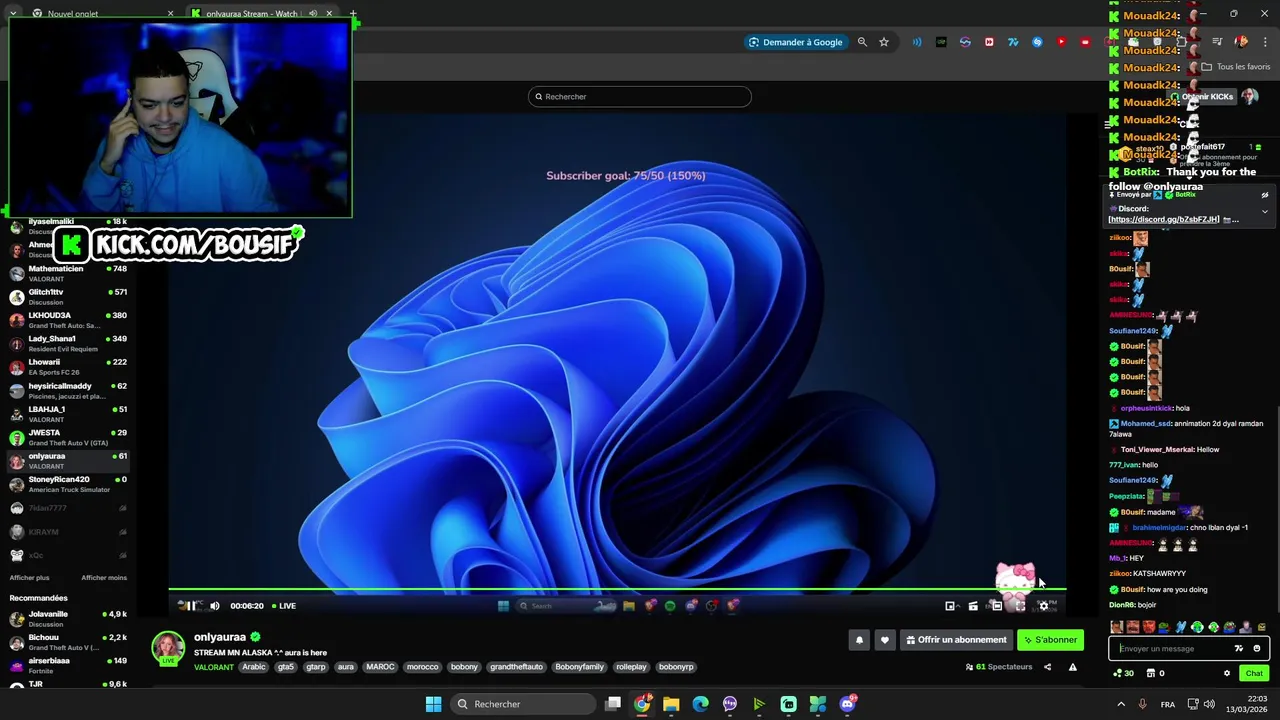The image size is (1280, 720).
Task: Open the chat emoji picker
Action: pyautogui.click(x=1257, y=648)
